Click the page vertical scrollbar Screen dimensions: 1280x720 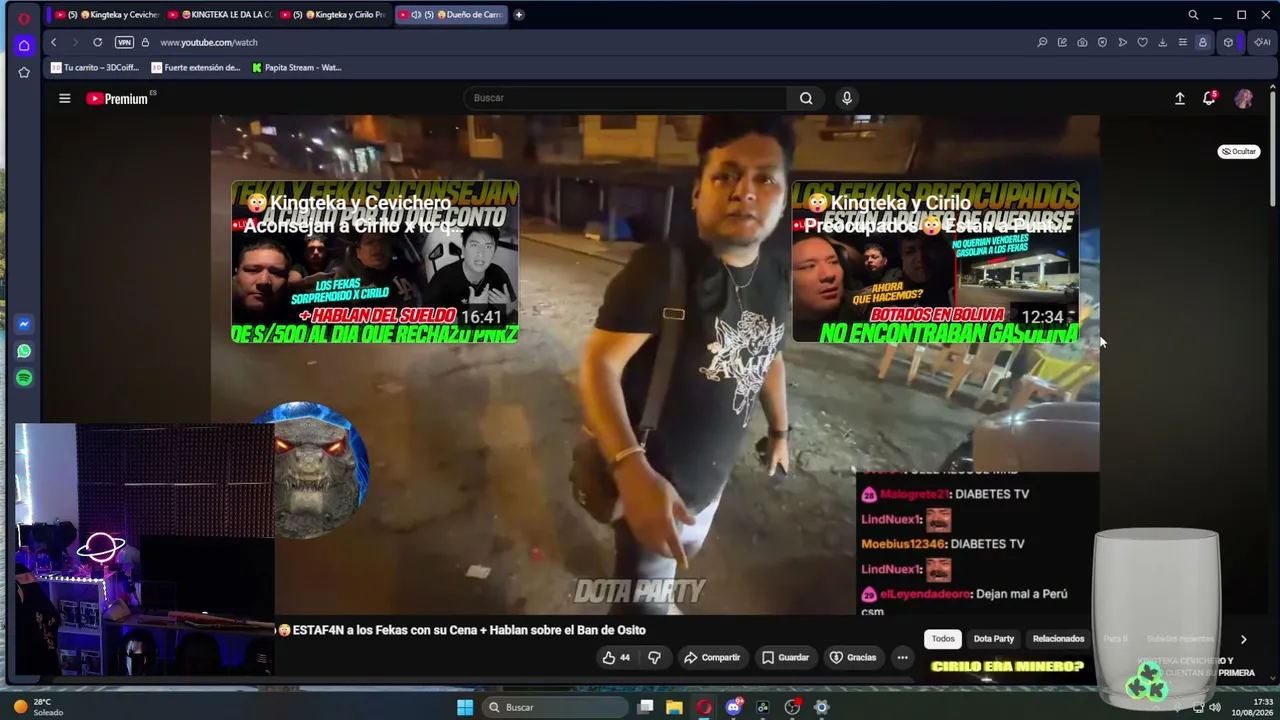pos(1273,150)
